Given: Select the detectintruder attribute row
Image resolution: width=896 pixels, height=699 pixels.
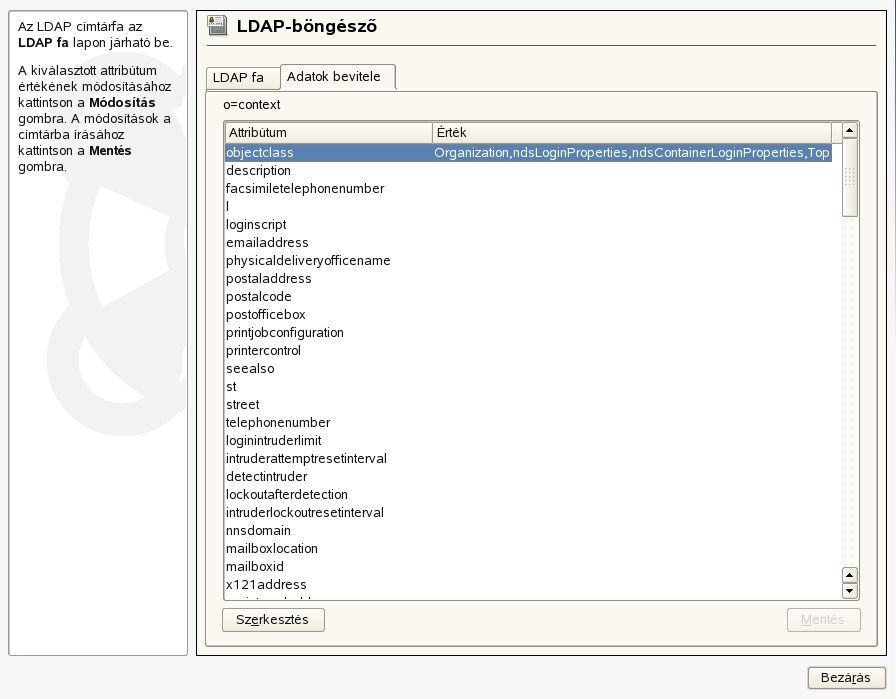Looking at the screenshot, I should pos(528,477).
